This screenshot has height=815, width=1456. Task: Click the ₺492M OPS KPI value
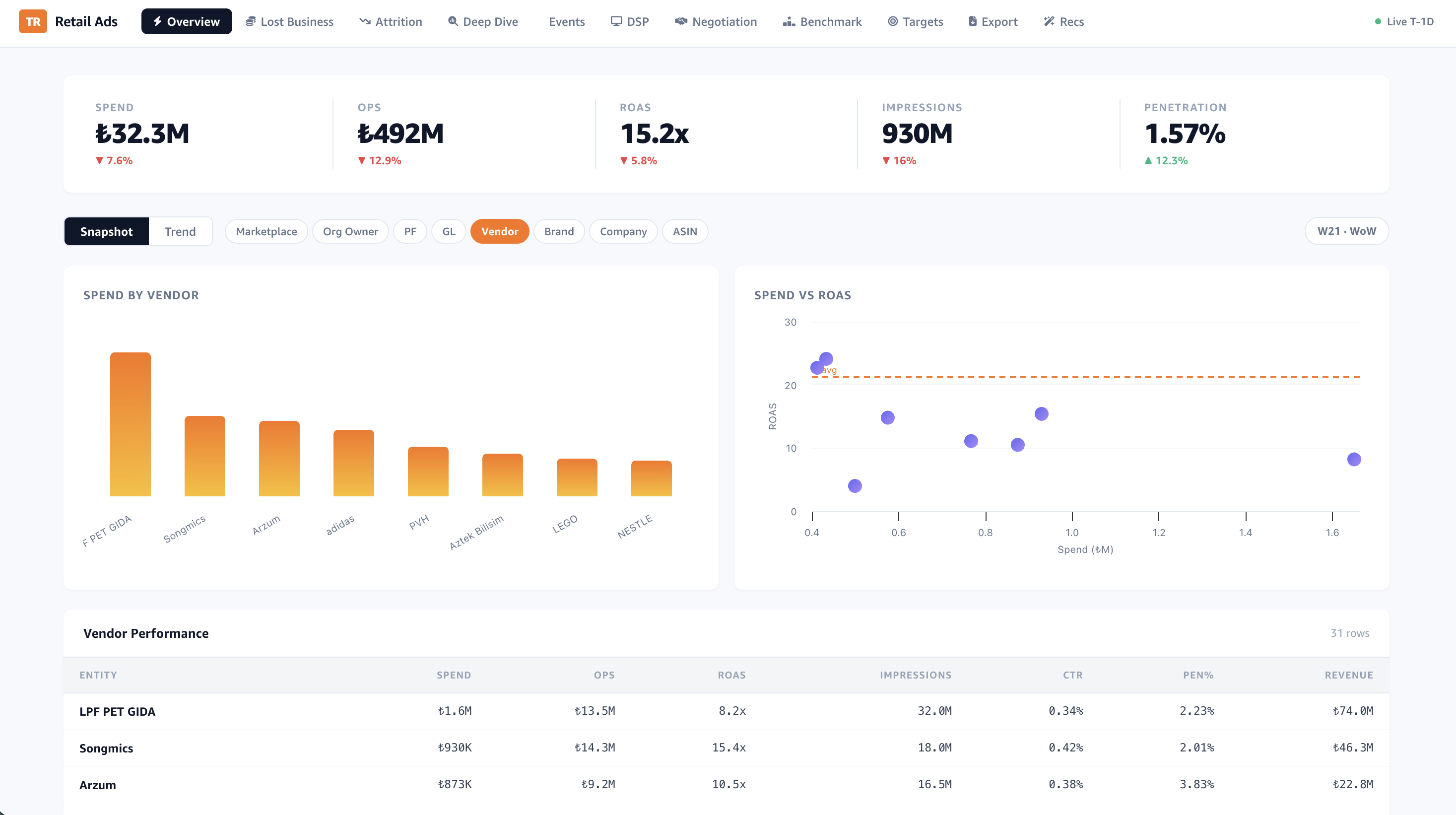[401, 134]
